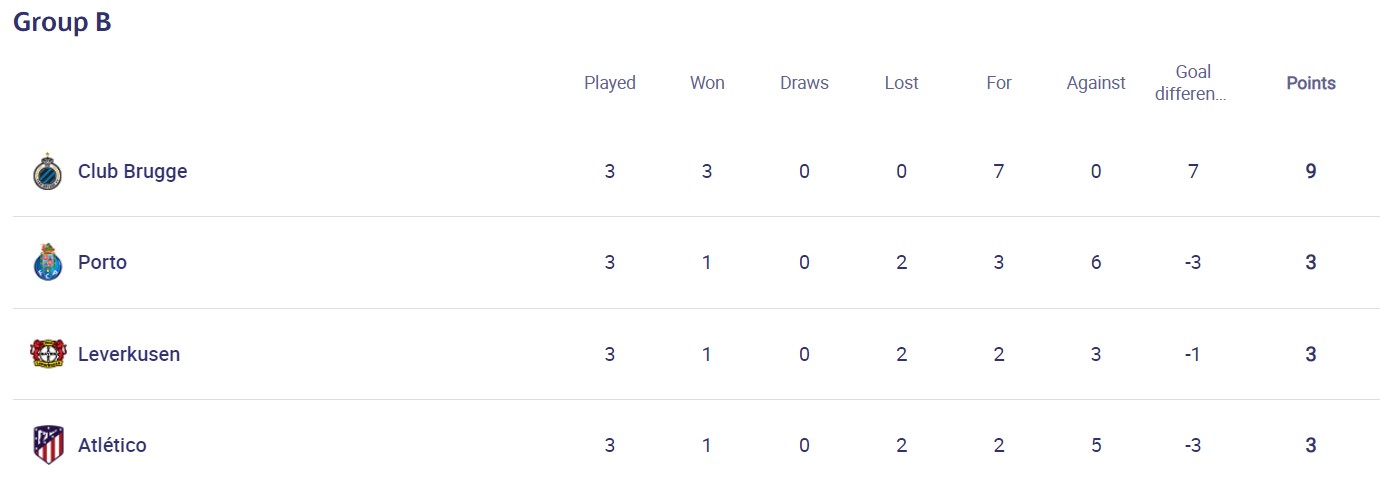Click the Lost column header

(901, 83)
